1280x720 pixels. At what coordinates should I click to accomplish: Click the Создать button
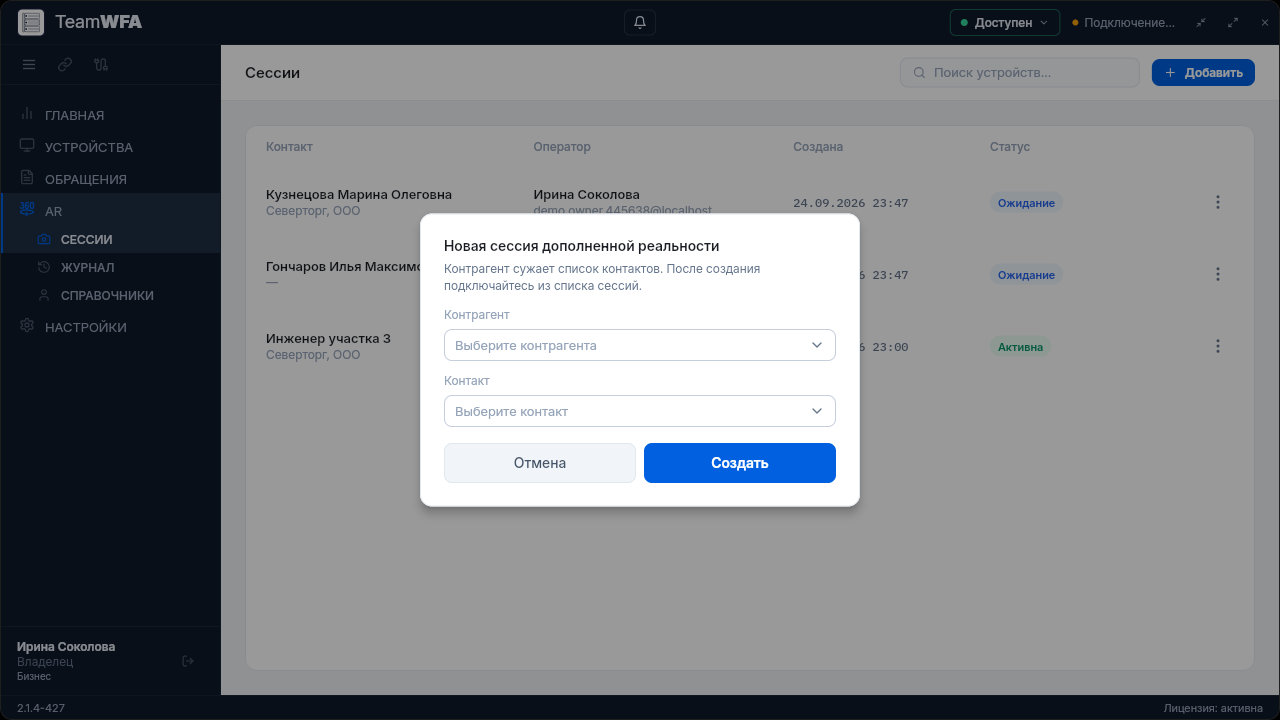(x=740, y=463)
